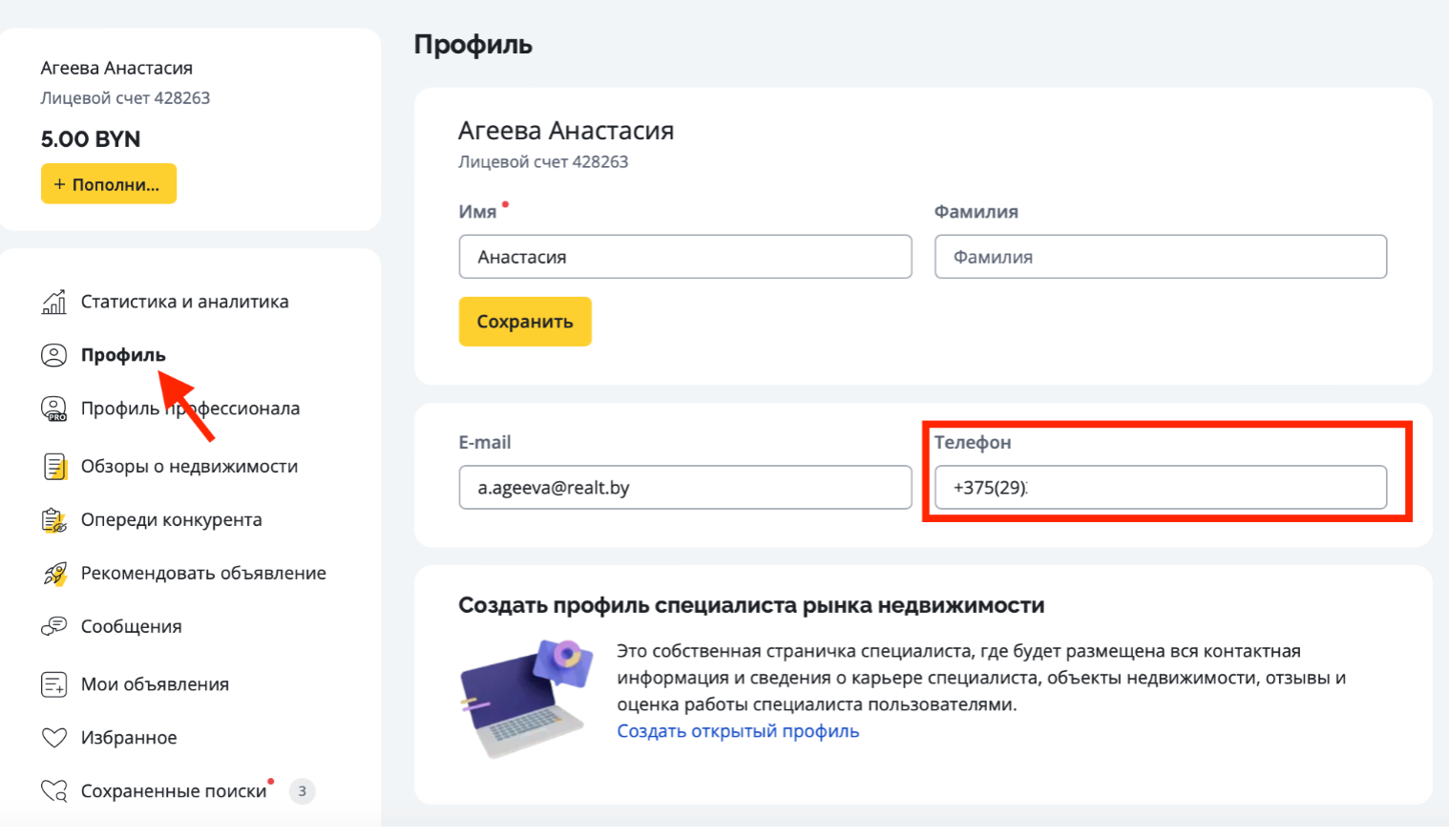This screenshot has height=840, width=1449.
Task: Click the Profile user icon in sidebar
Action: pos(54,355)
